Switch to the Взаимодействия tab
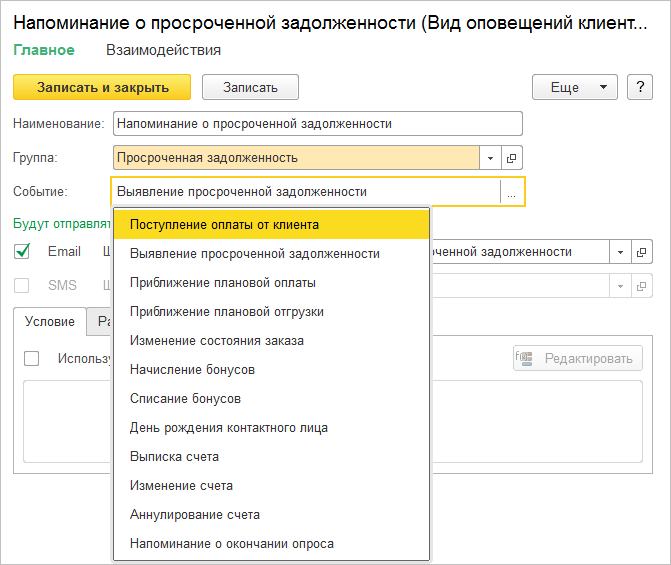This screenshot has height=565, width=671. click(x=163, y=50)
